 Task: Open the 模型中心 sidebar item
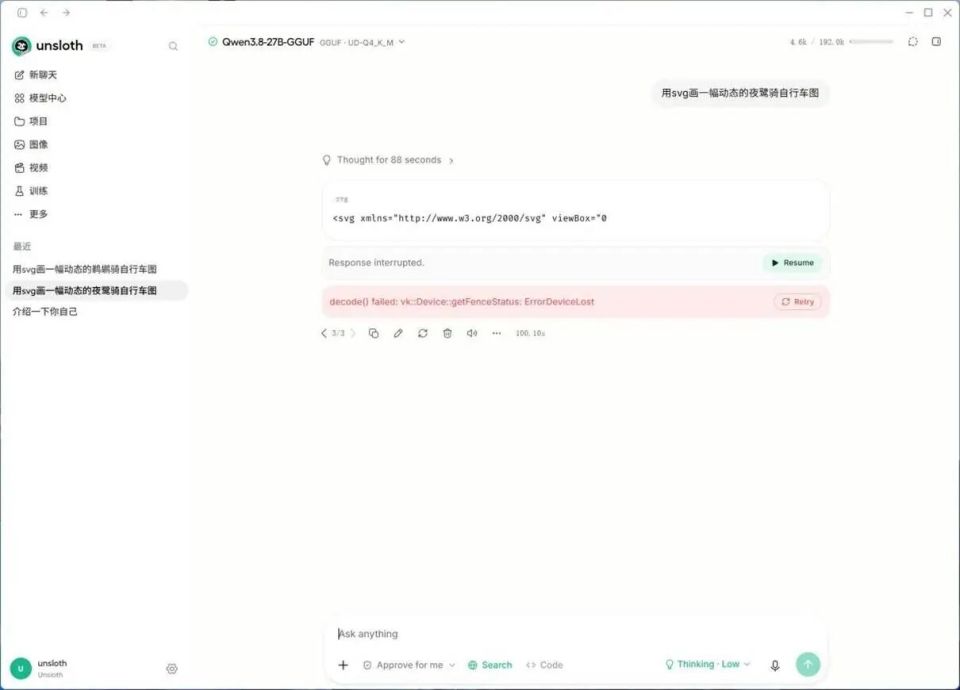(x=40, y=98)
